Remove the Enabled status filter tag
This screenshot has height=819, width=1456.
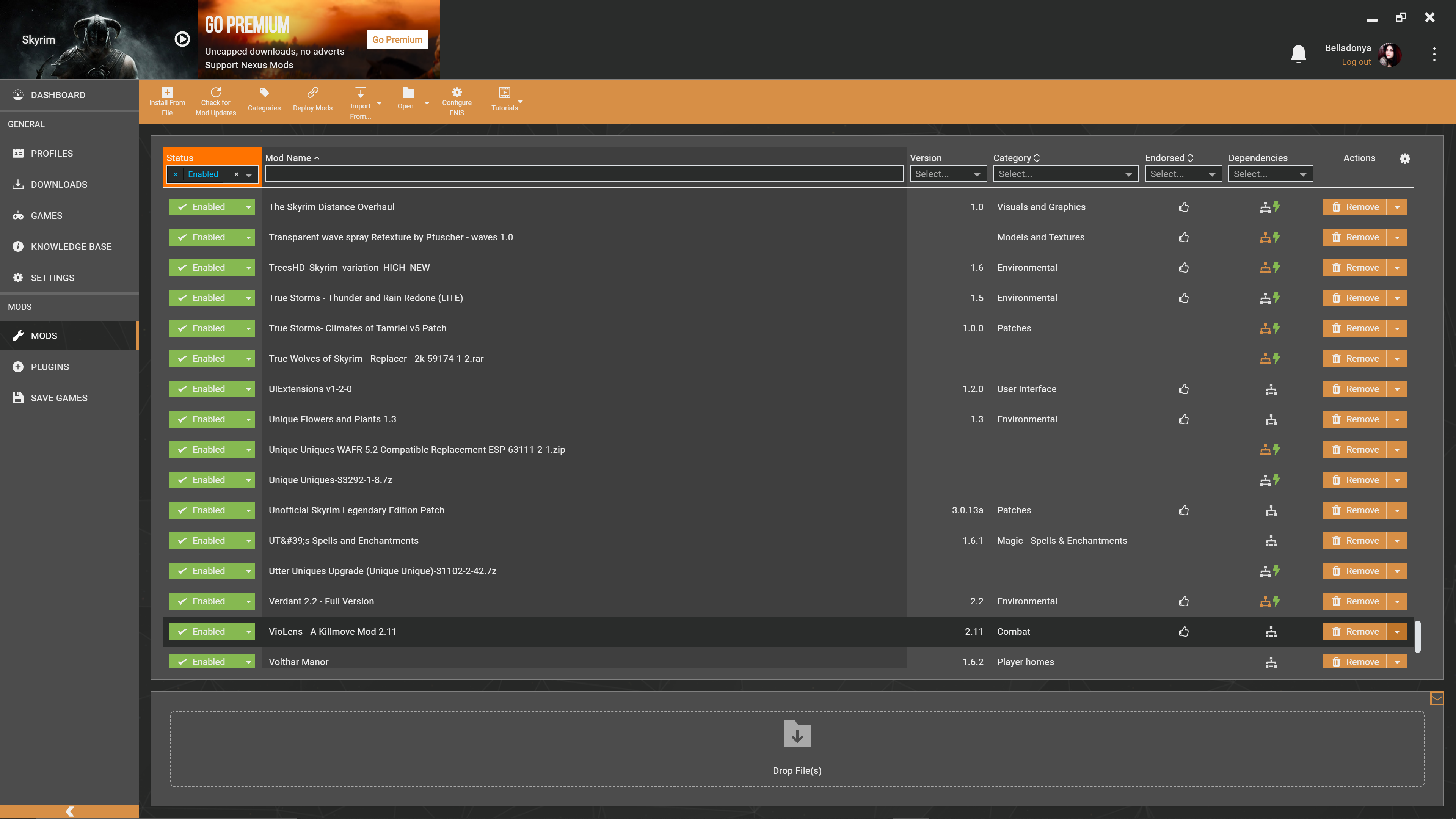tap(176, 175)
